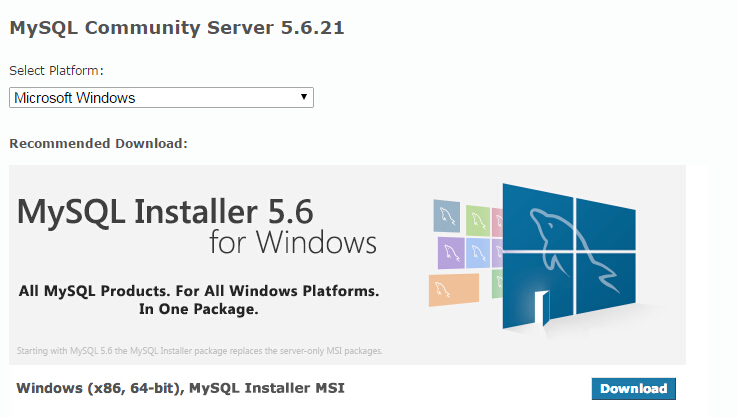
Task: Open the Select Platform dropdown showing Microsoft Windows
Action: 161,97
